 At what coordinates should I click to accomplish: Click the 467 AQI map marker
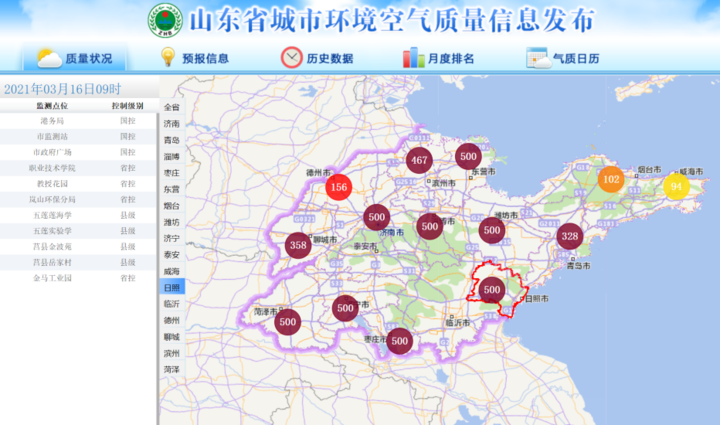(x=419, y=160)
